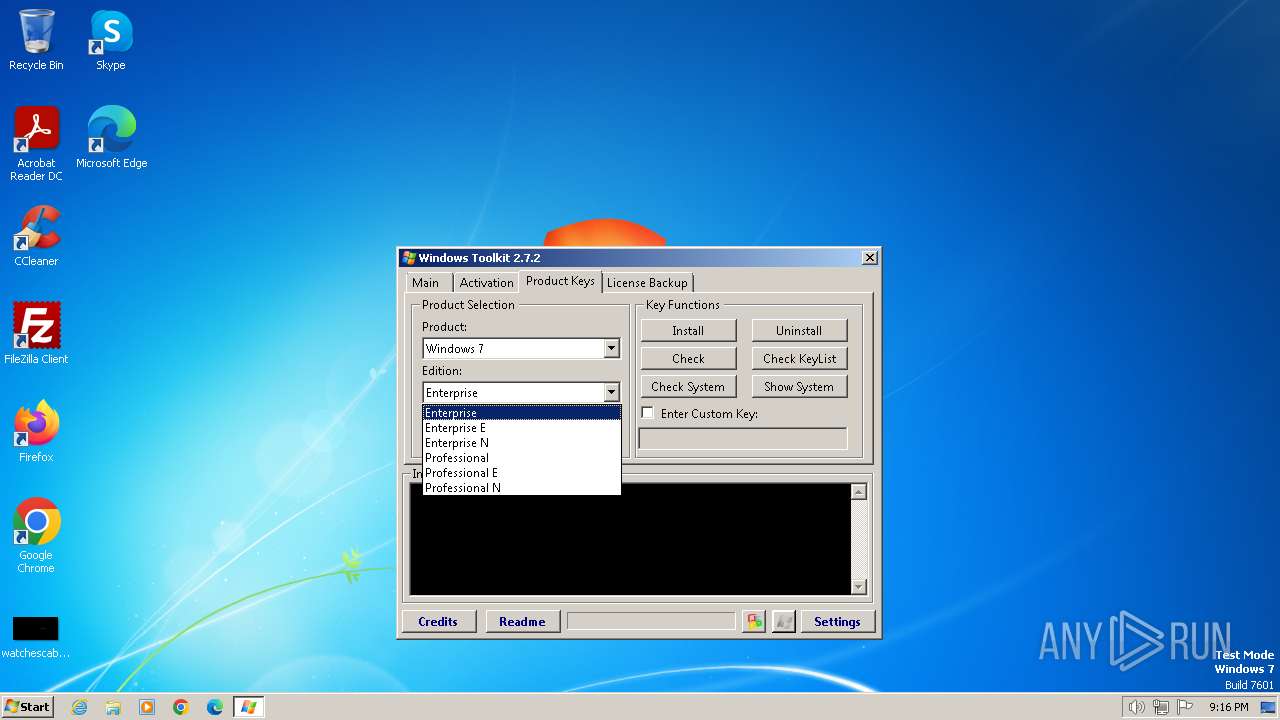
Task: Click the Show System button
Action: coord(799,386)
